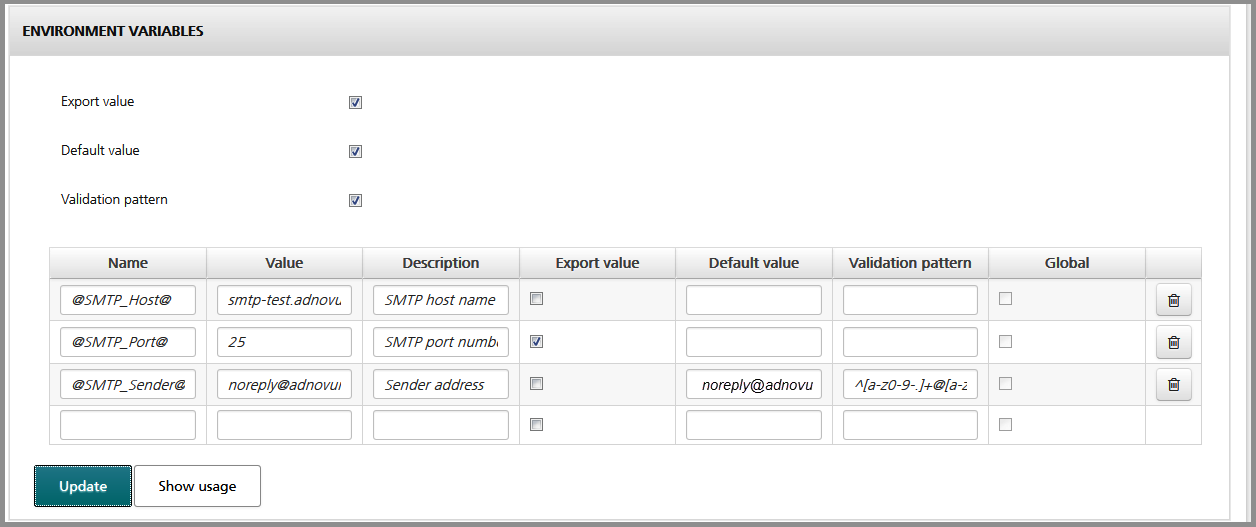Screen dimensions: 1256x527
Task: Edit the Sender address description field
Action: point(441,384)
